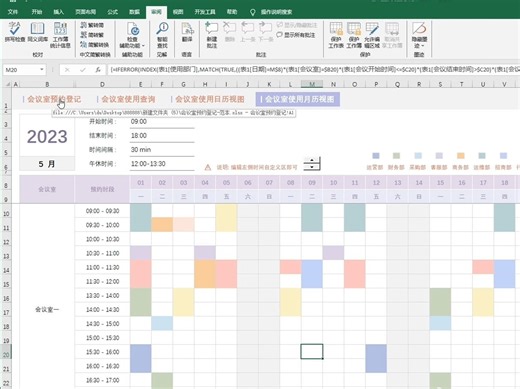Click the warning triangle next to 说明

208,167
